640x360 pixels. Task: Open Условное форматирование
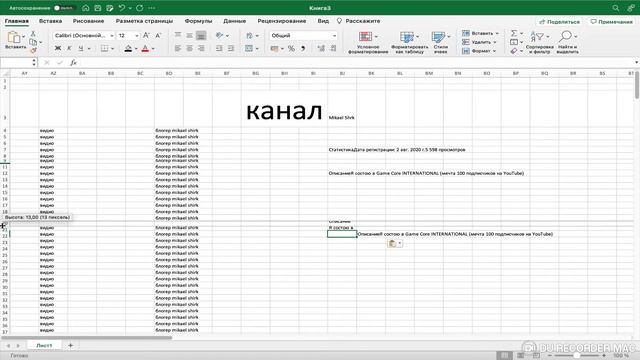point(368,42)
